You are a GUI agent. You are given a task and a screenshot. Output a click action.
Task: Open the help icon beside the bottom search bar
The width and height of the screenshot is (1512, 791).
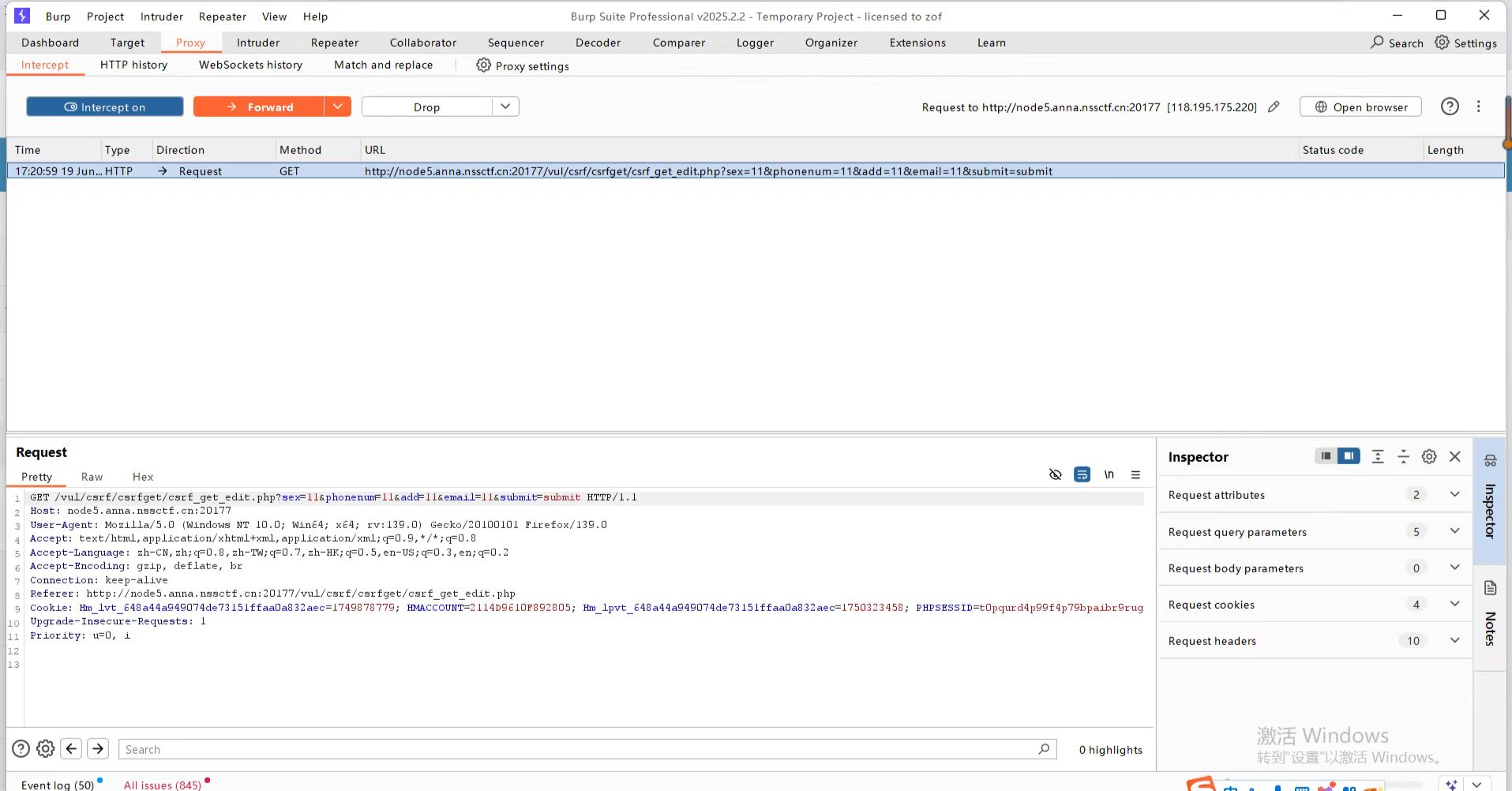pyautogui.click(x=21, y=748)
